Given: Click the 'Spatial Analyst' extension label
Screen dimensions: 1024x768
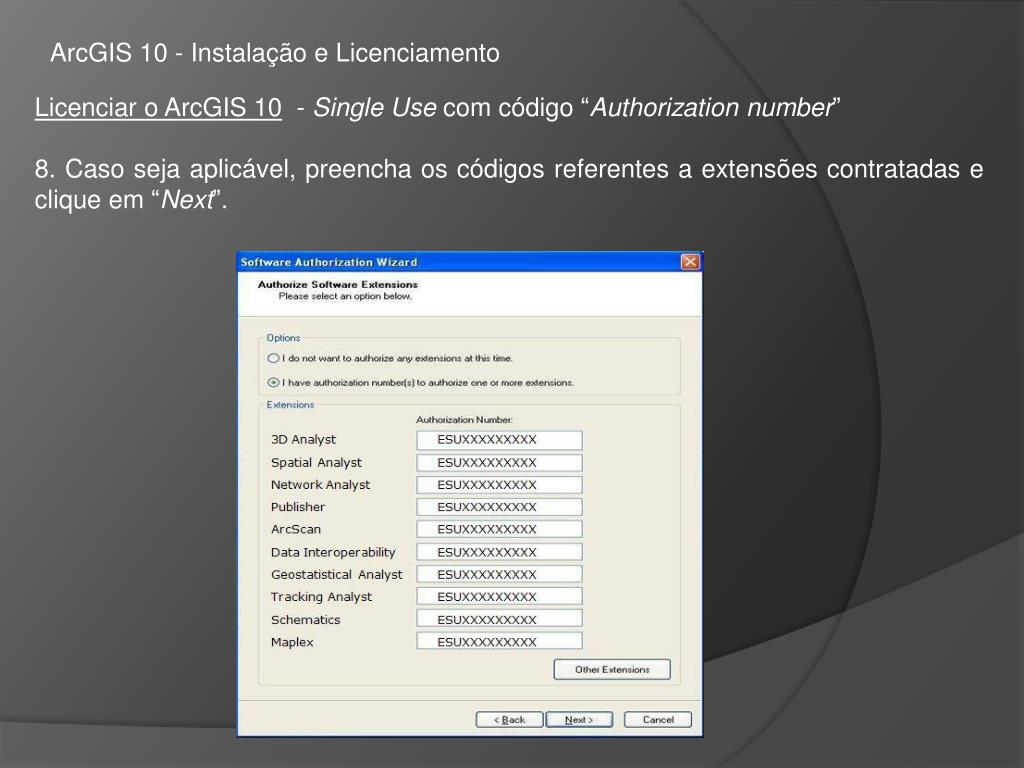Looking at the screenshot, I should pyautogui.click(x=316, y=462).
